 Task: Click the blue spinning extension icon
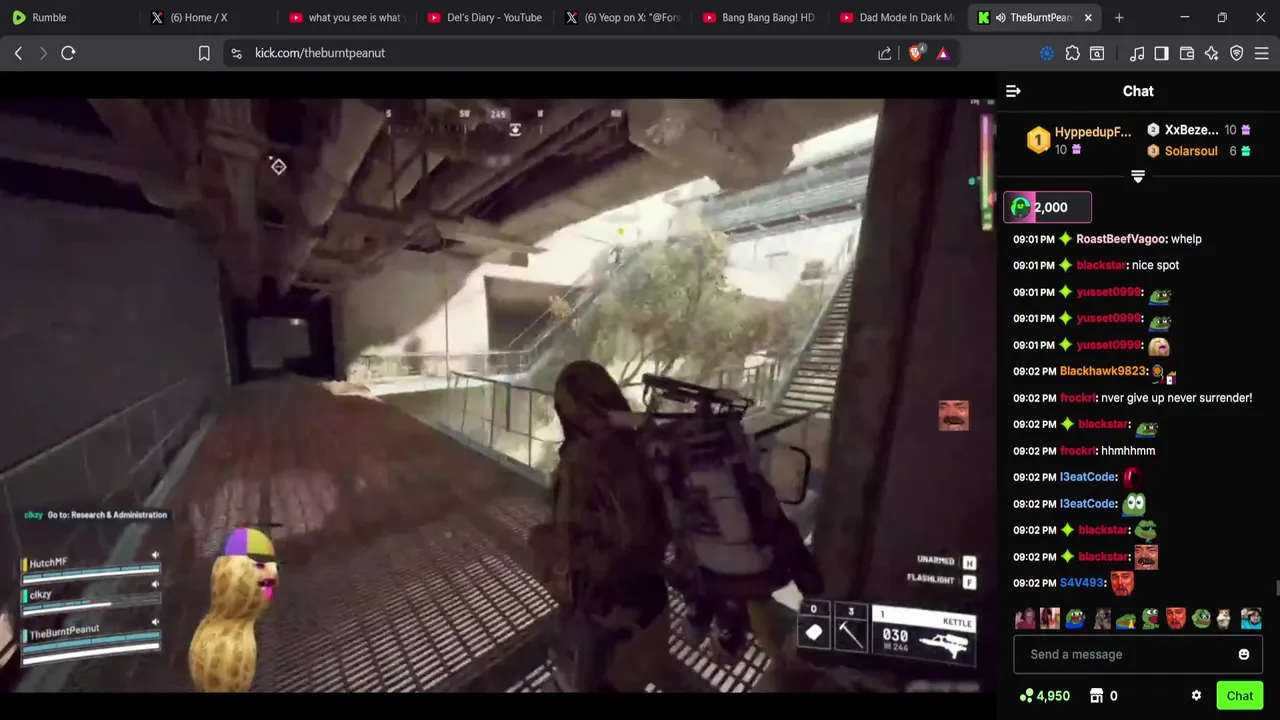point(1047,53)
